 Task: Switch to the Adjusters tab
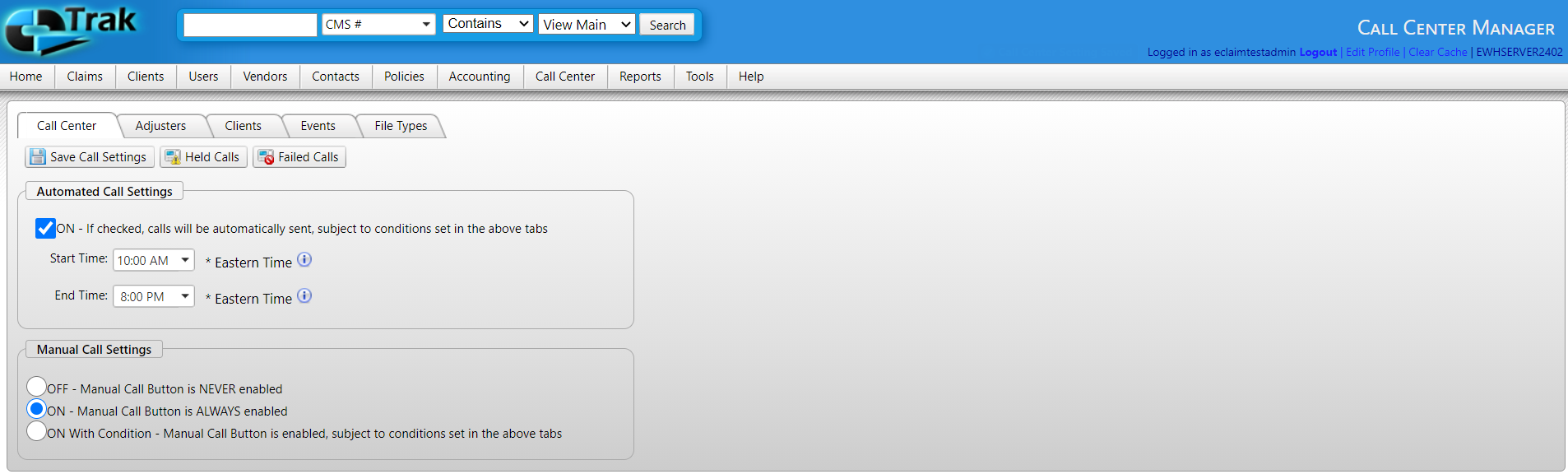click(x=160, y=126)
